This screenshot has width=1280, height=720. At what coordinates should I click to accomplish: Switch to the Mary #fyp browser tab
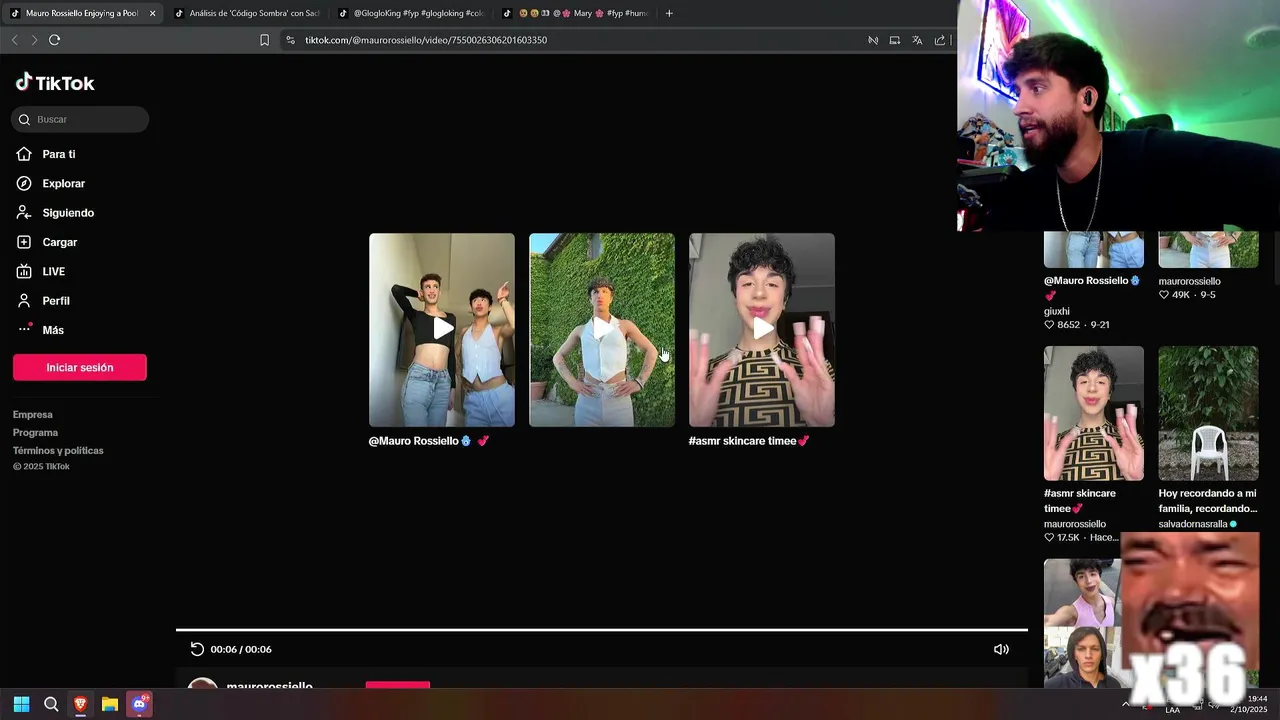[575, 13]
